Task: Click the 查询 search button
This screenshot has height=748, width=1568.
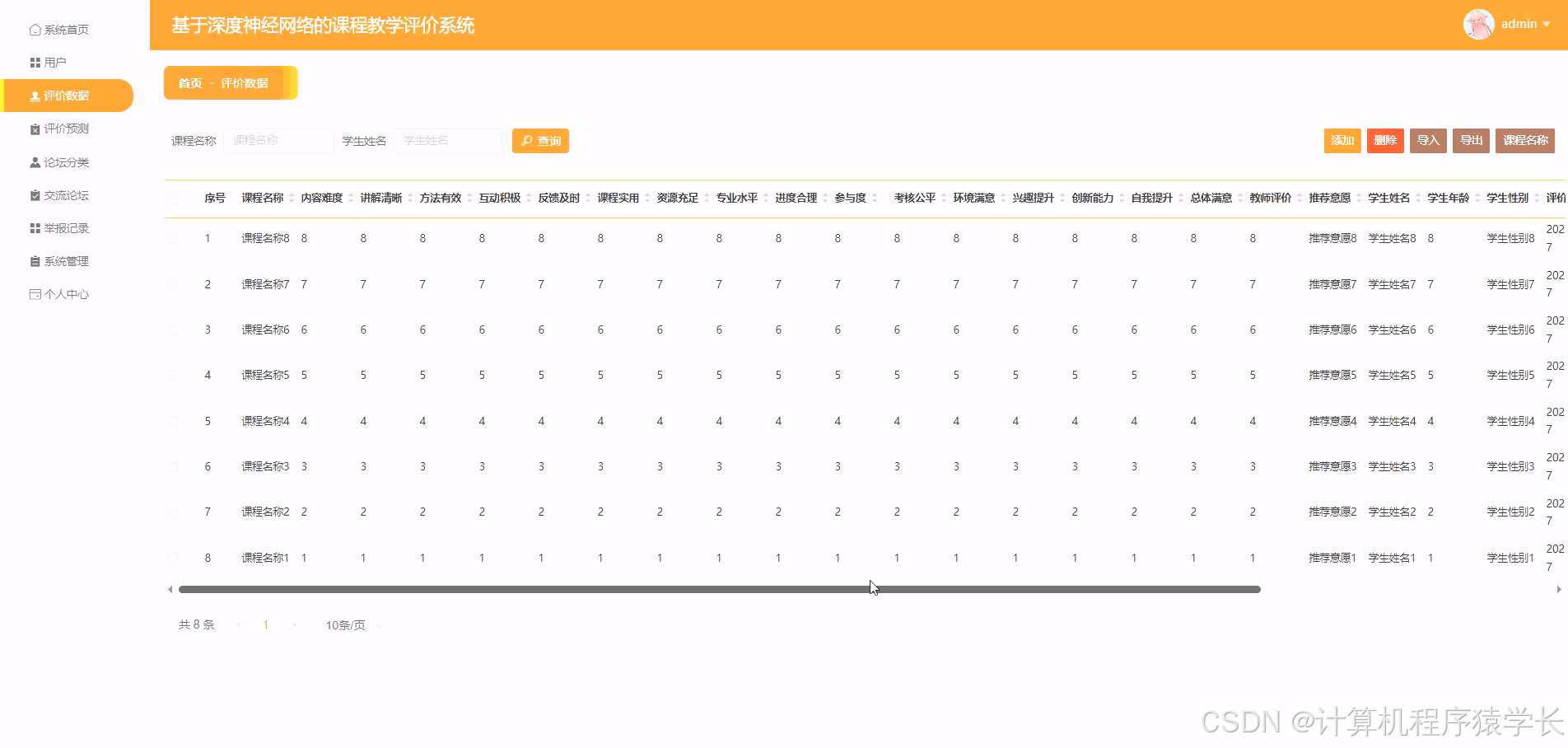Action: [x=540, y=141]
